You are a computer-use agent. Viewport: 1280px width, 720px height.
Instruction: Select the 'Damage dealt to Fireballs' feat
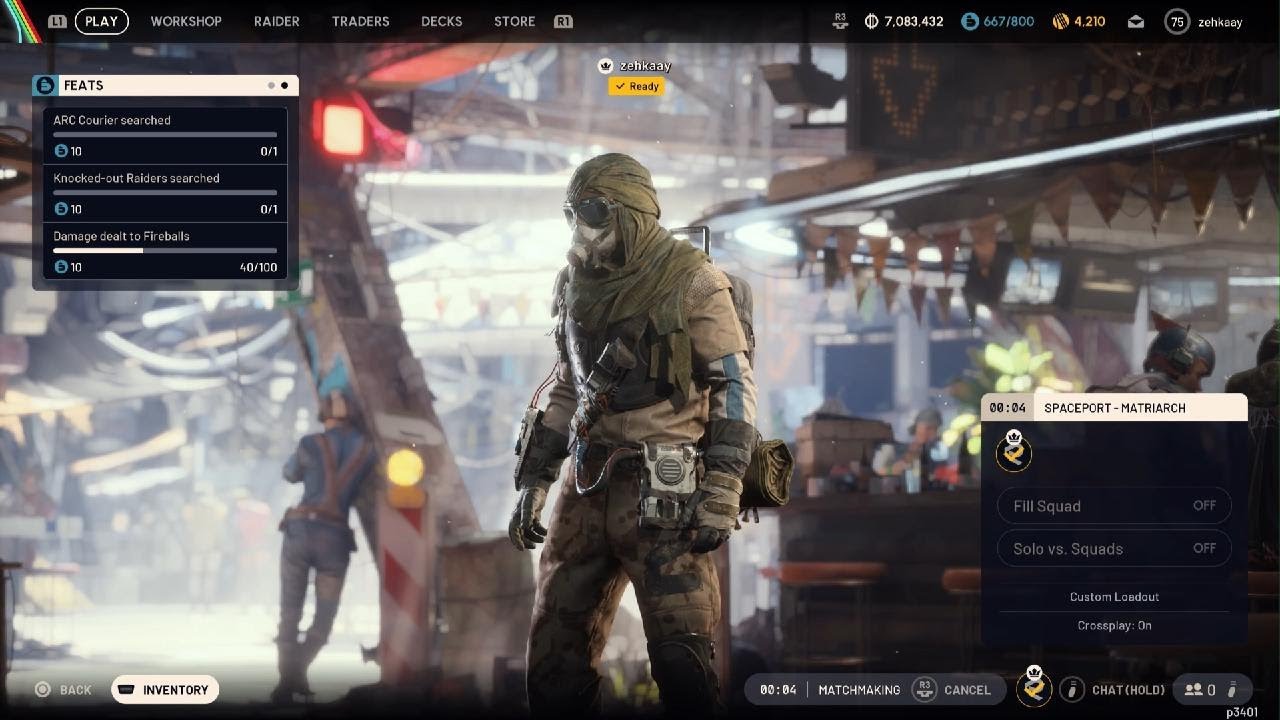coord(165,252)
